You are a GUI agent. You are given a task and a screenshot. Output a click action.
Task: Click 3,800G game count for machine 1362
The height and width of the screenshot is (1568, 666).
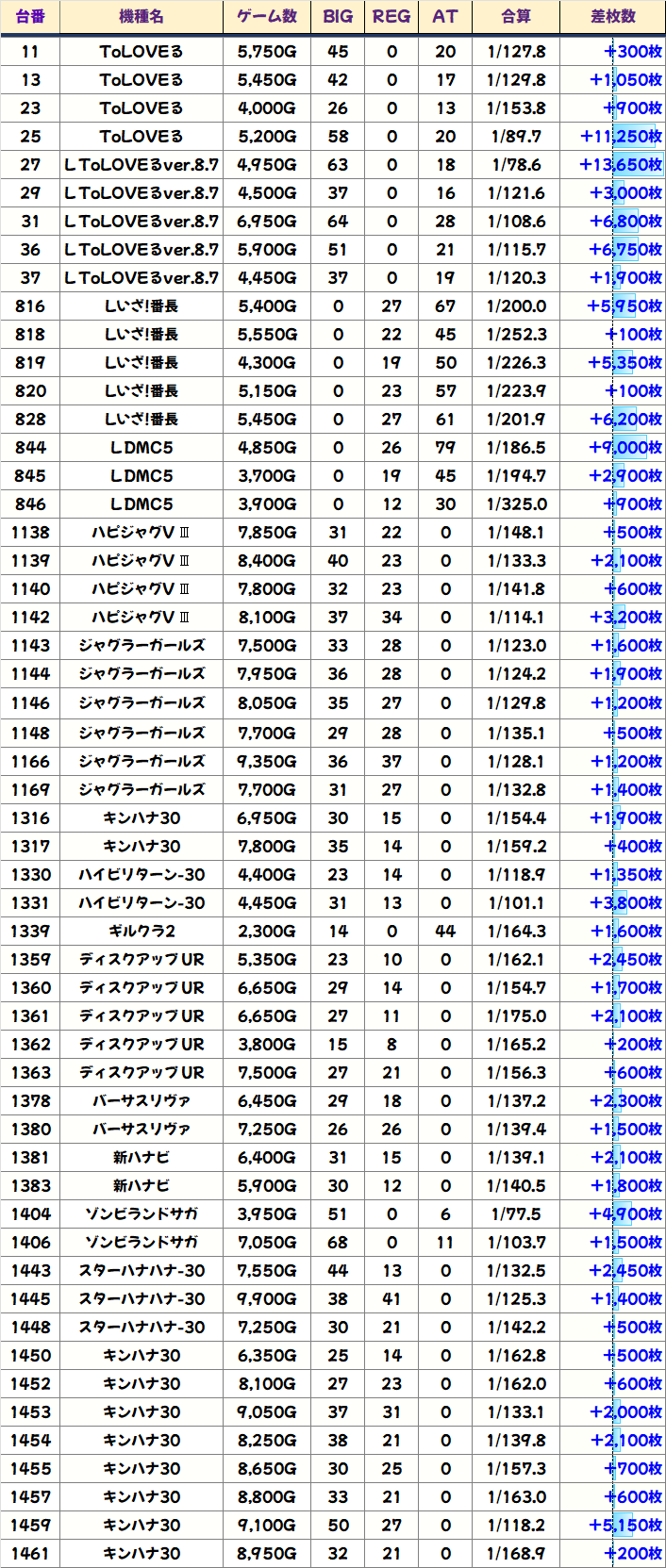click(267, 1044)
